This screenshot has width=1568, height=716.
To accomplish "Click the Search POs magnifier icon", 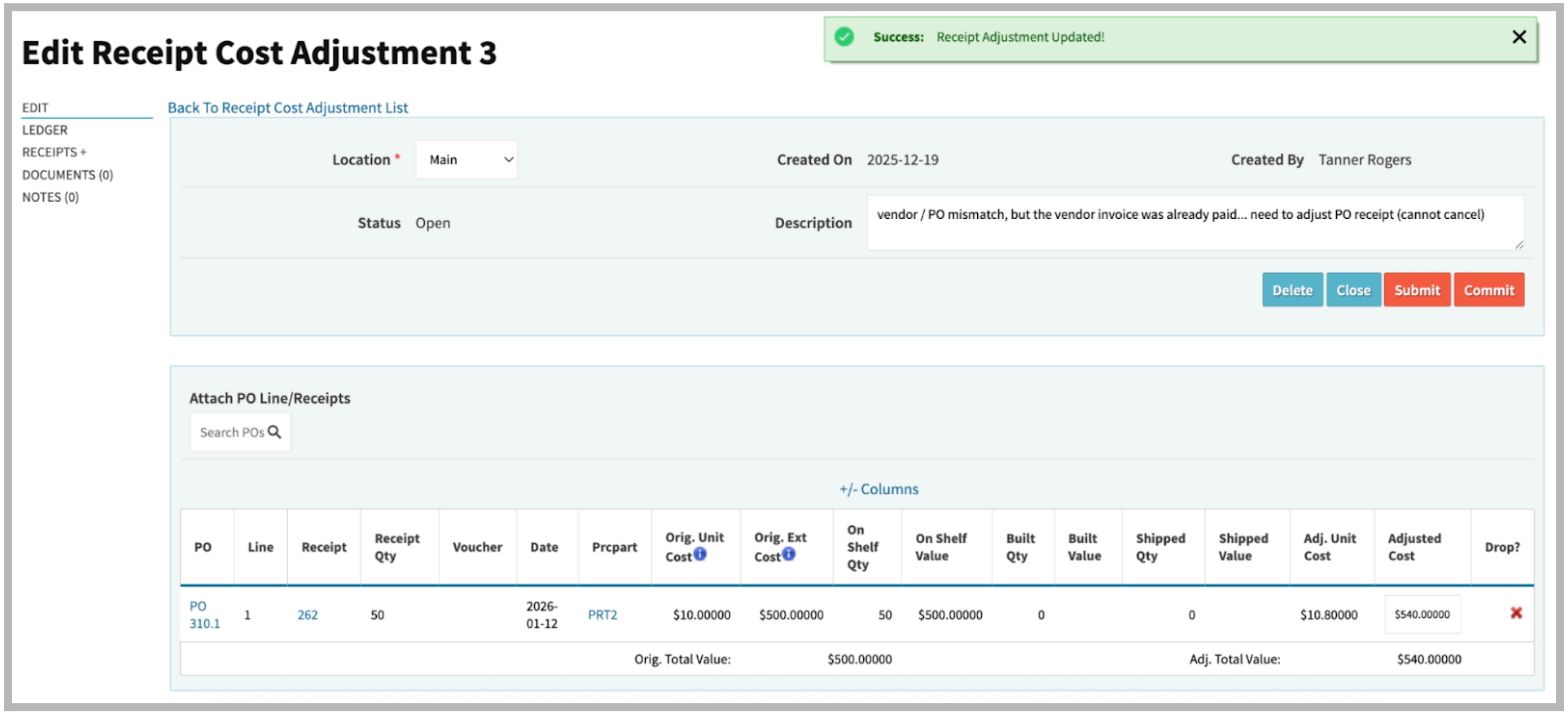I will (x=274, y=433).
